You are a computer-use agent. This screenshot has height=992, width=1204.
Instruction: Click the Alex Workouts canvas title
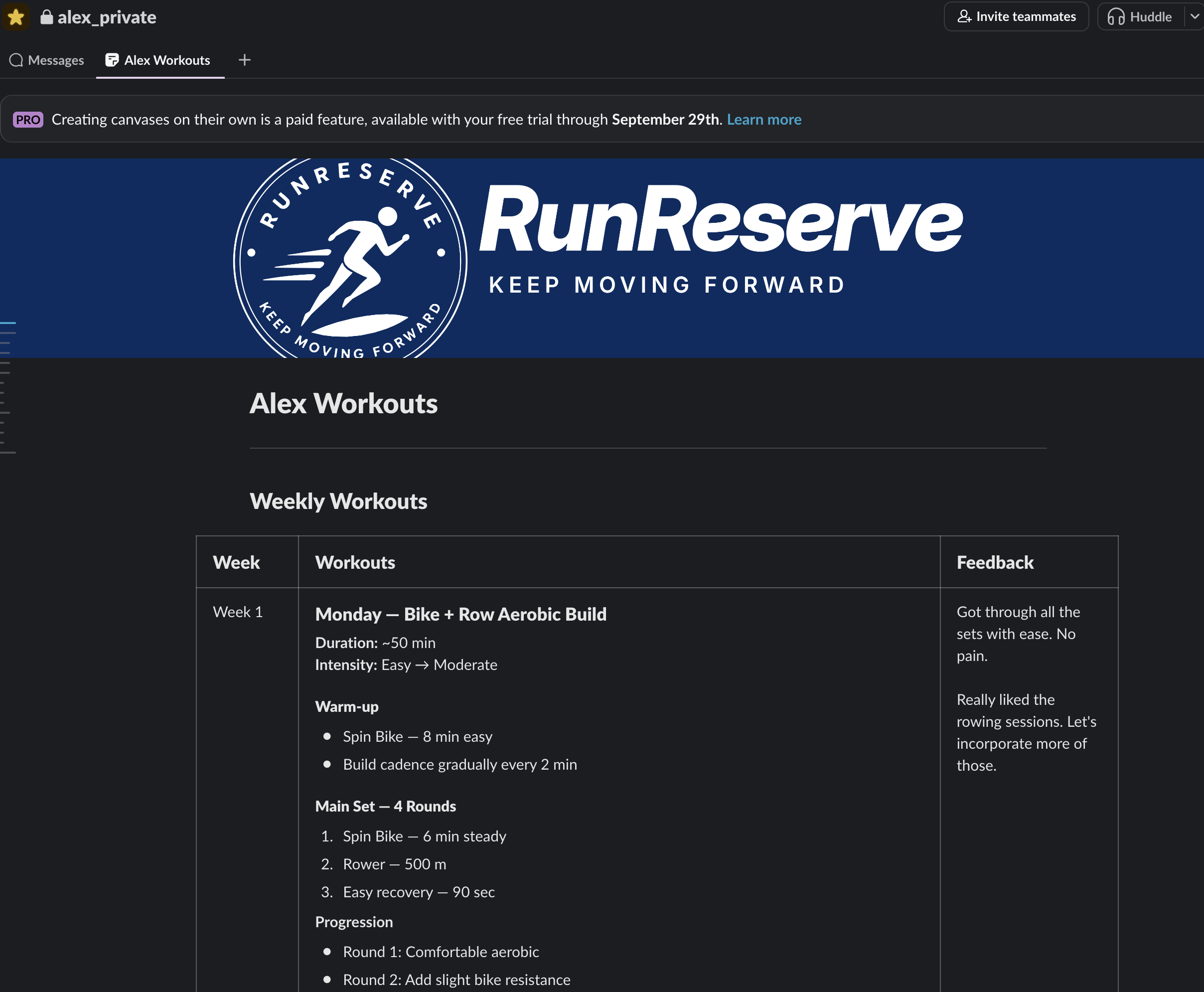click(343, 403)
